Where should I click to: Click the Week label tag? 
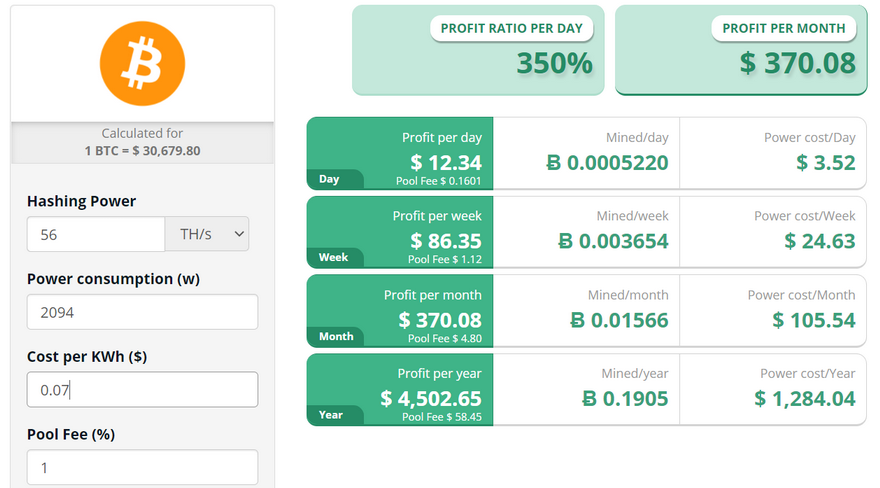(x=333, y=258)
